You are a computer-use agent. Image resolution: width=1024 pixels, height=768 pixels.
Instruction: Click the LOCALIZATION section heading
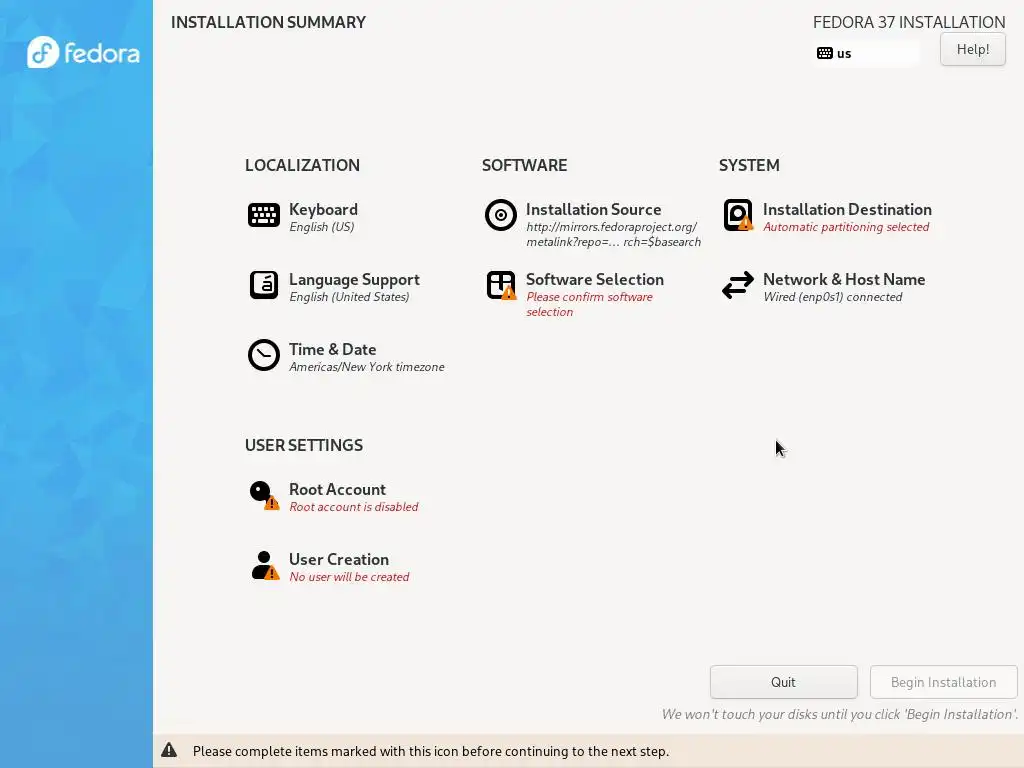[302, 165]
